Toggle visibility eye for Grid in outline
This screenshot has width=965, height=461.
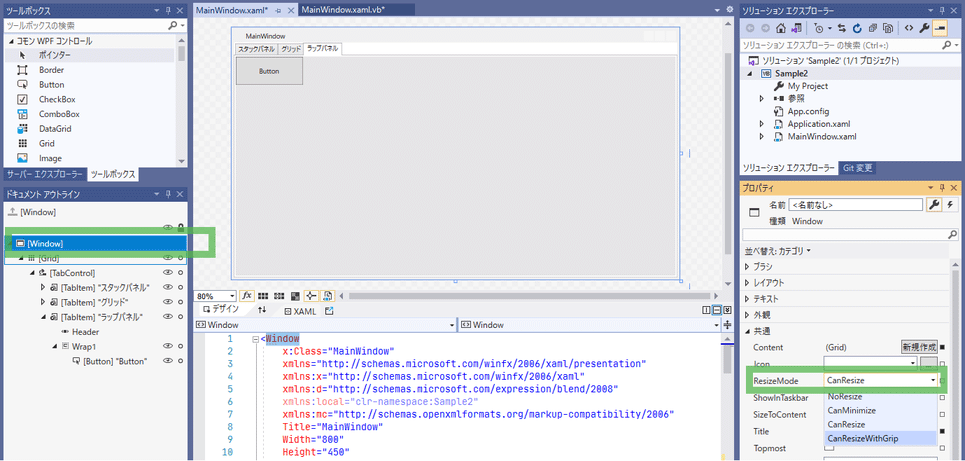click(x=167, y=258)
